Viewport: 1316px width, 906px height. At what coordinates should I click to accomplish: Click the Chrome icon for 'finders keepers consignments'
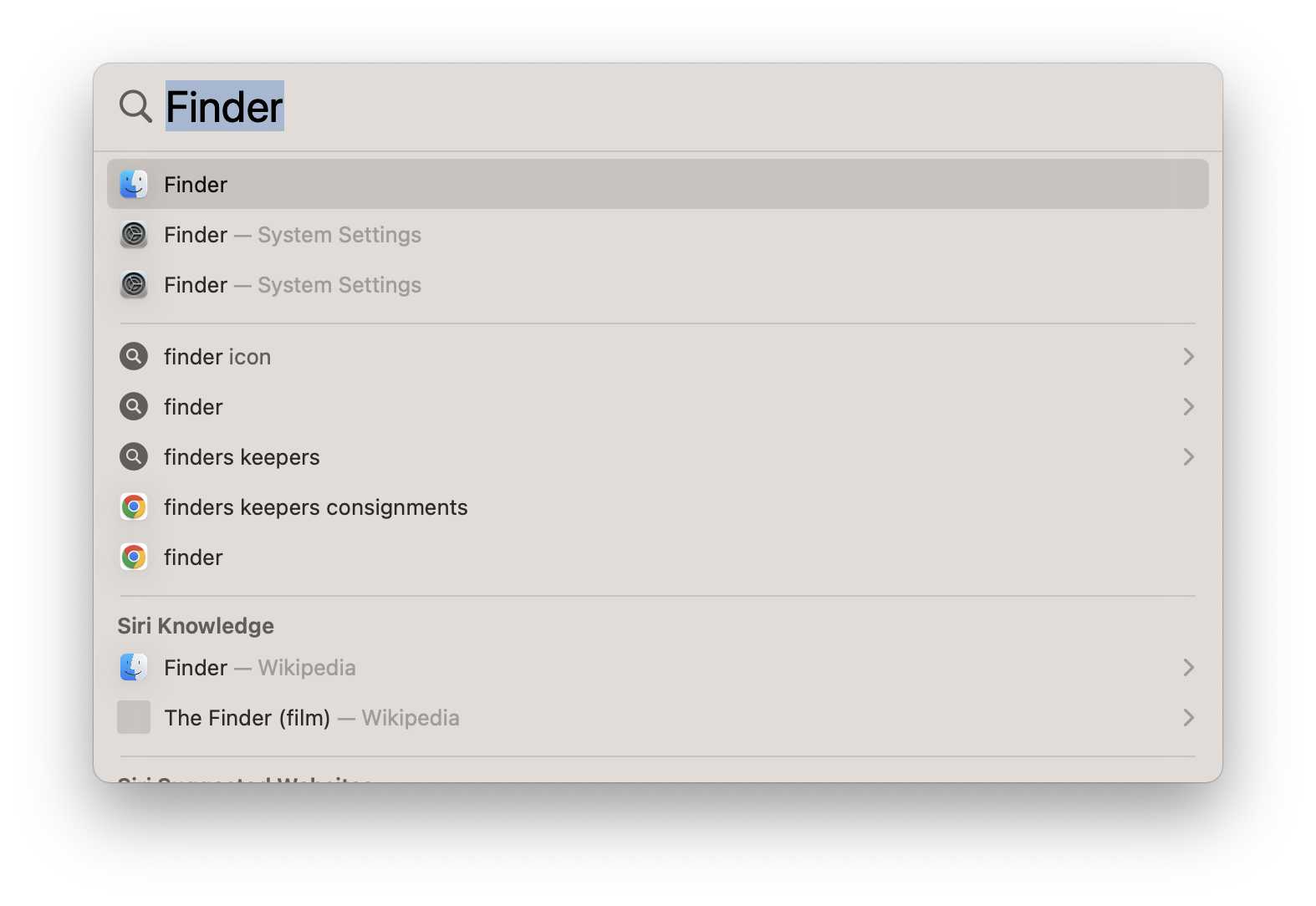point(134,507)
